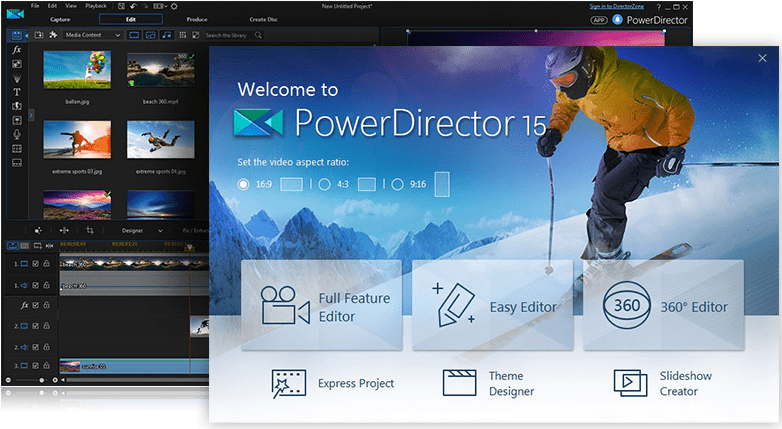Switch to timeline view icon
Viewport: 782px width, 429px height.
[12, 245]
